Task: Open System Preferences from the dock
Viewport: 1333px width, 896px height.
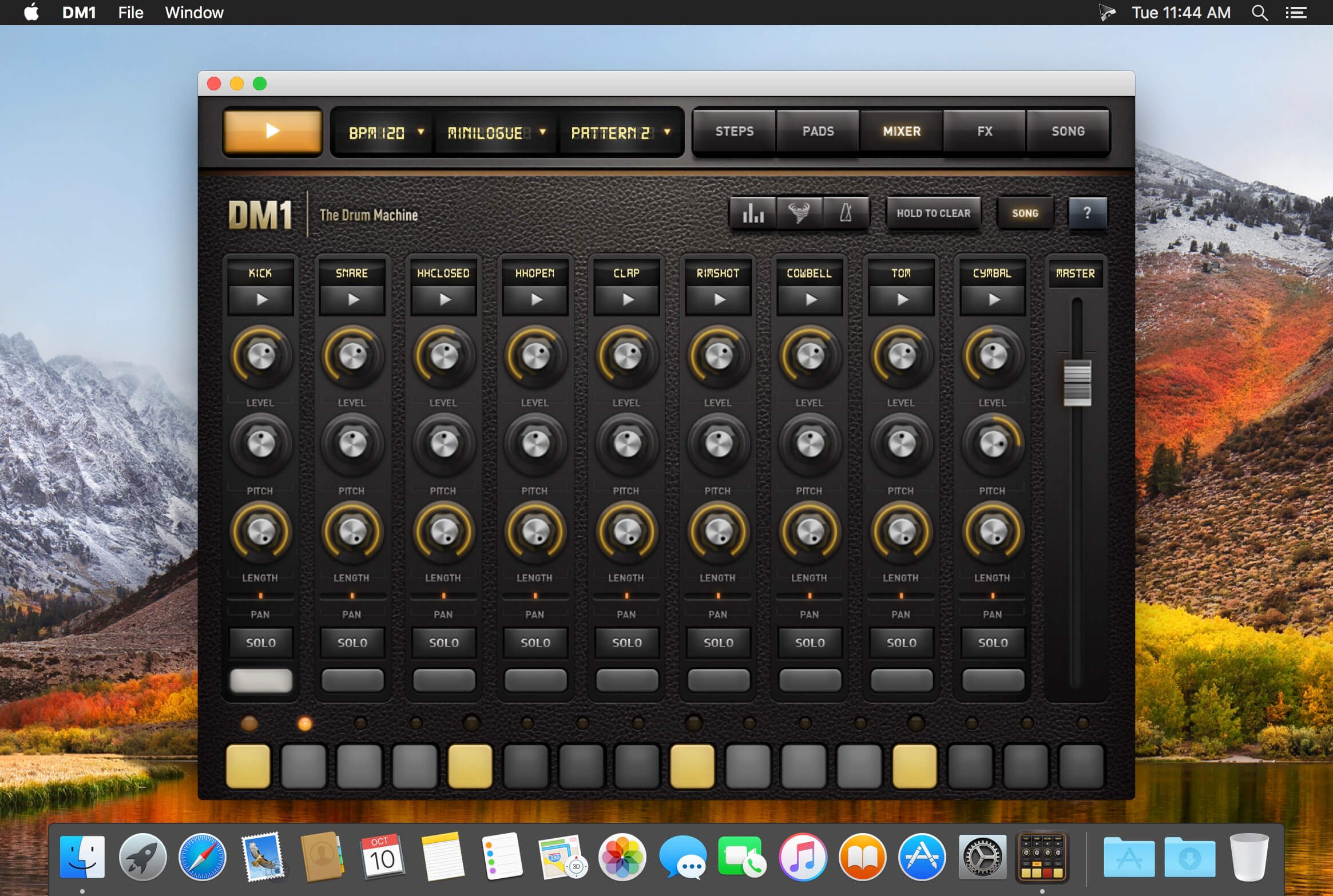Action: click(982, 857)
